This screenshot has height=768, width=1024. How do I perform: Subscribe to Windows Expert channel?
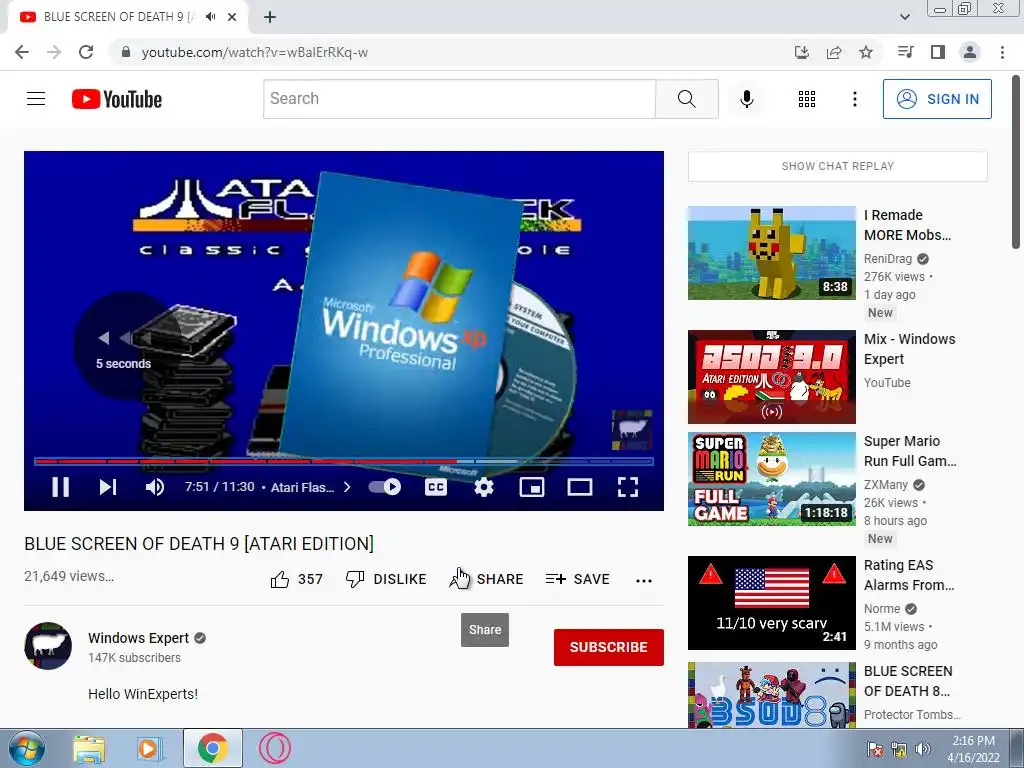pos(609,647)
